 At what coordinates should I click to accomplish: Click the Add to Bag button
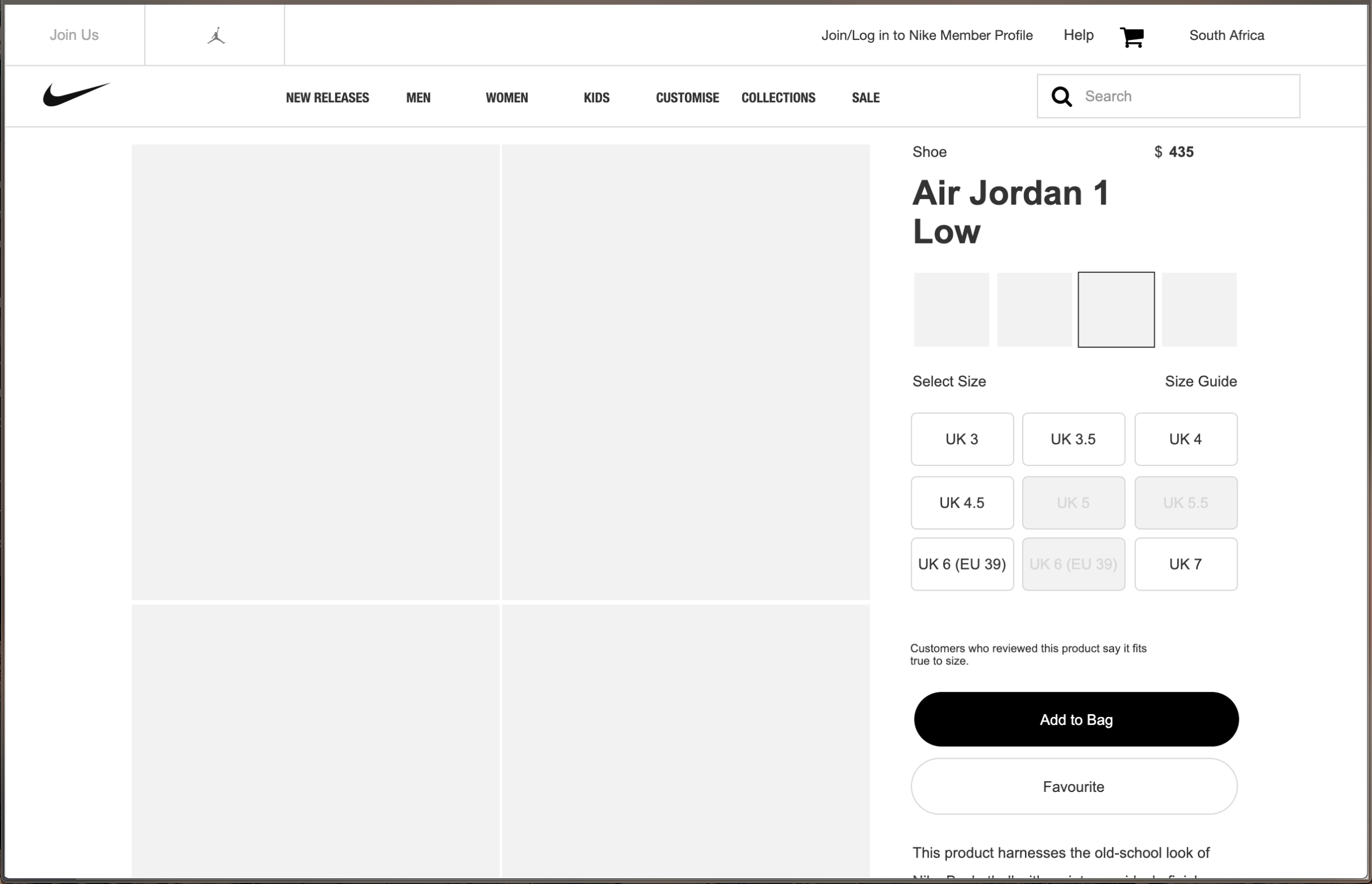pos(1076,719)
